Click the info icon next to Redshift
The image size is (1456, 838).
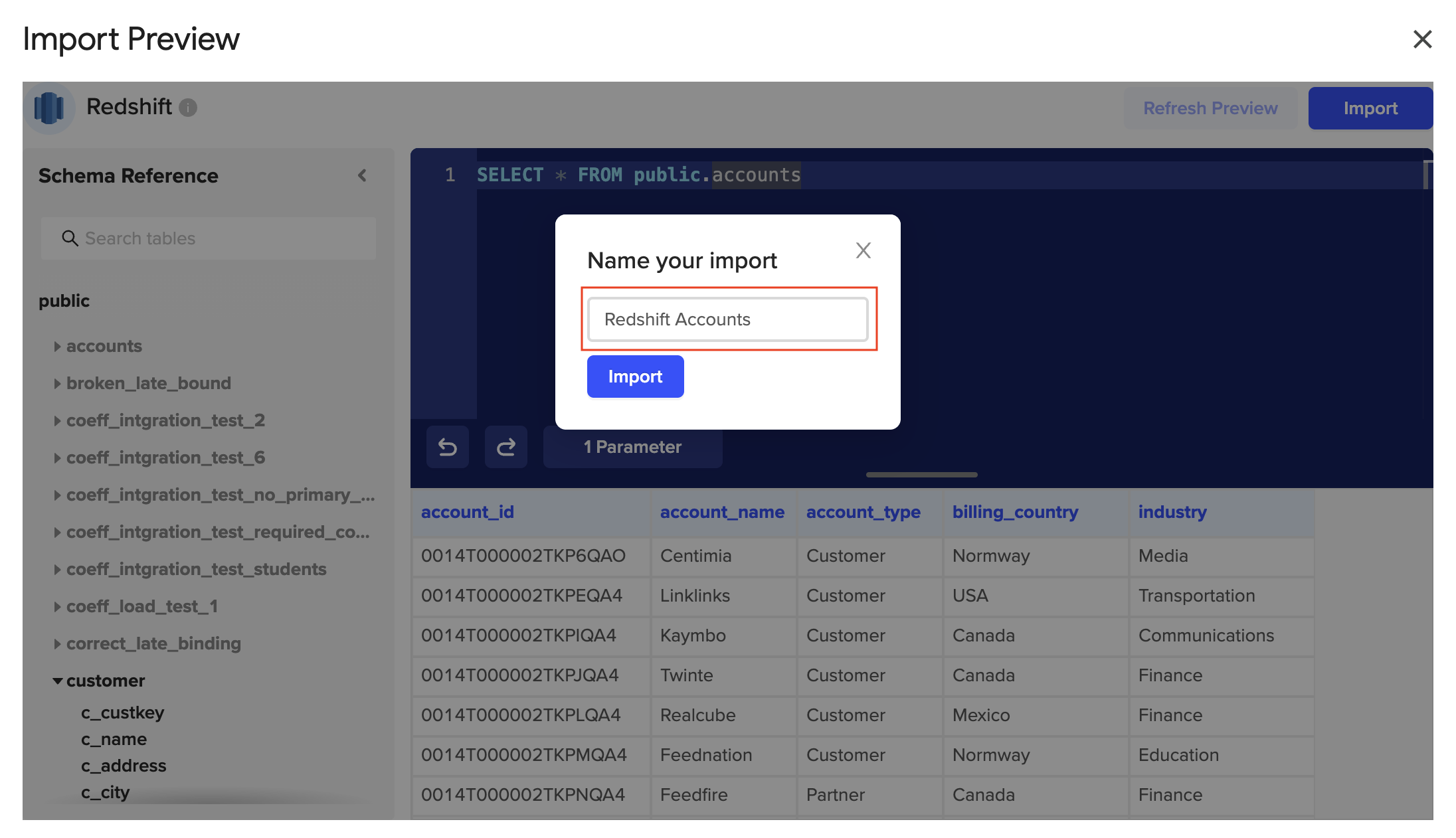[x=188, y=108]
